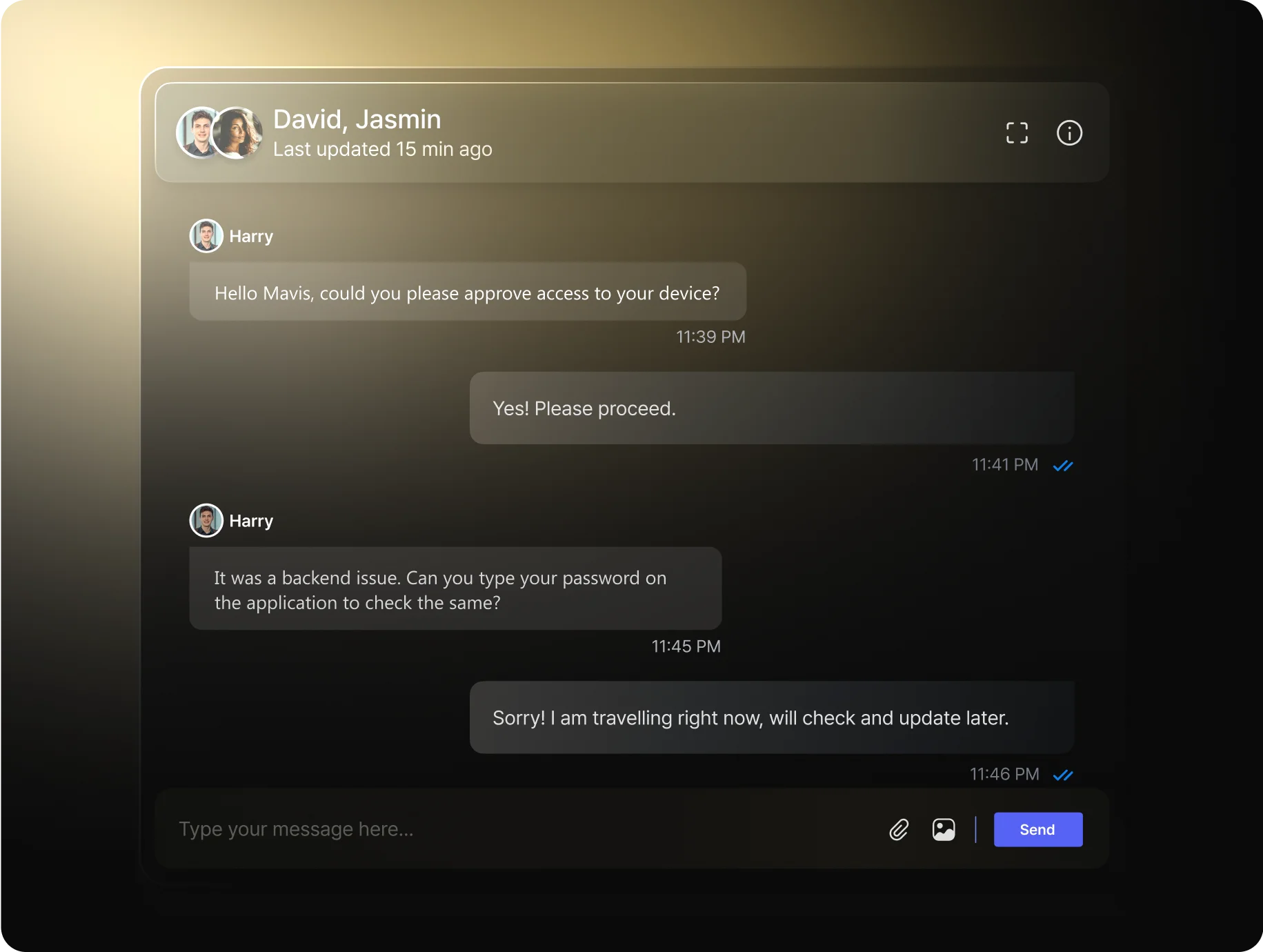Click Harry's avatar next to his first message
This screenshot has height=952, width=1263.
click(206, 235)
